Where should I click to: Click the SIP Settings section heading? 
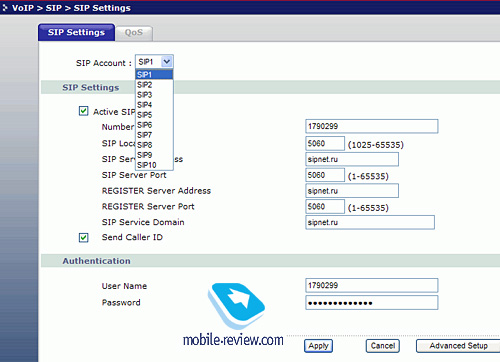click(x=91, y=87)
